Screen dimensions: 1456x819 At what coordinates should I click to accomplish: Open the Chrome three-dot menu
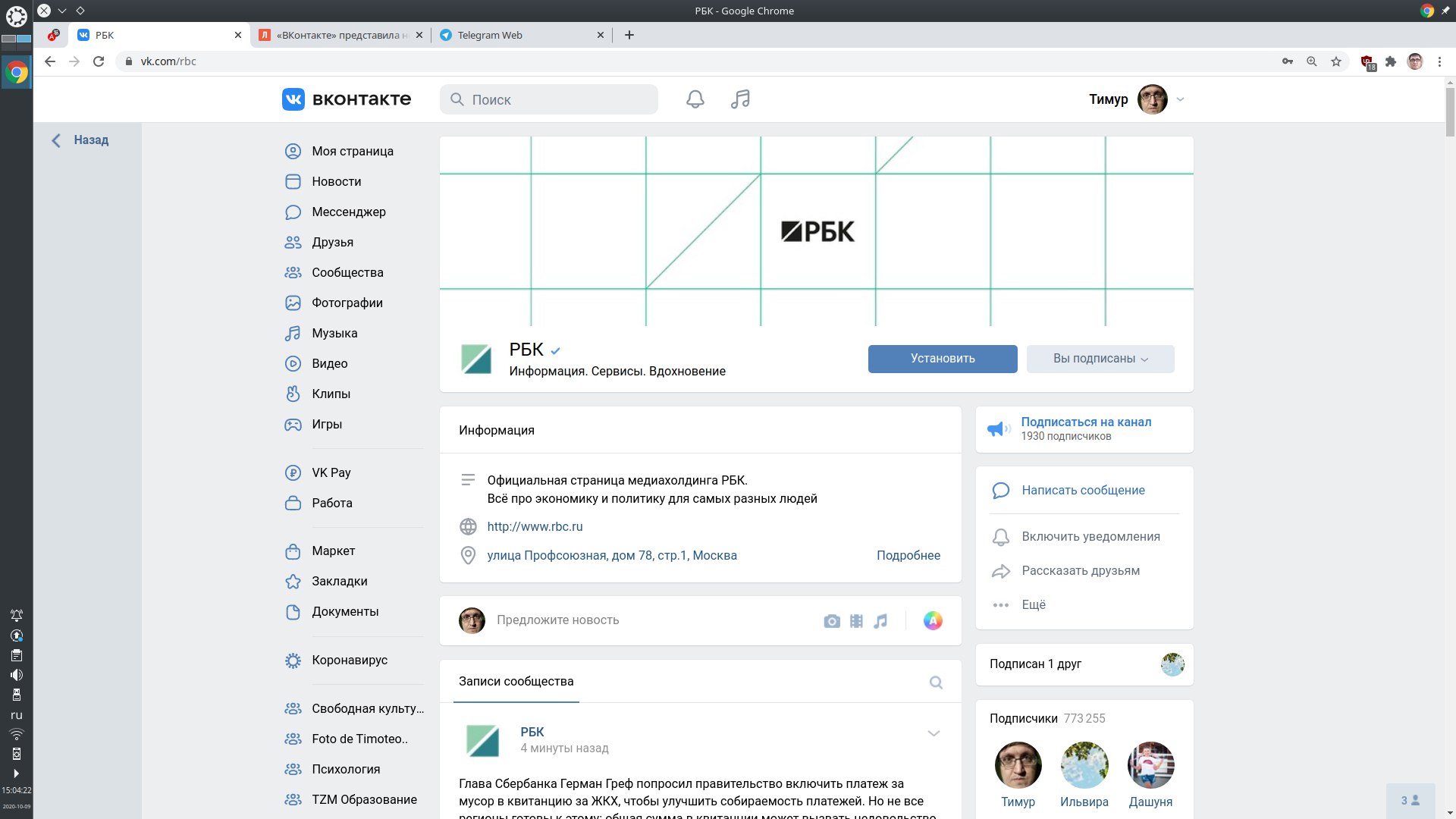[1439, 61]
